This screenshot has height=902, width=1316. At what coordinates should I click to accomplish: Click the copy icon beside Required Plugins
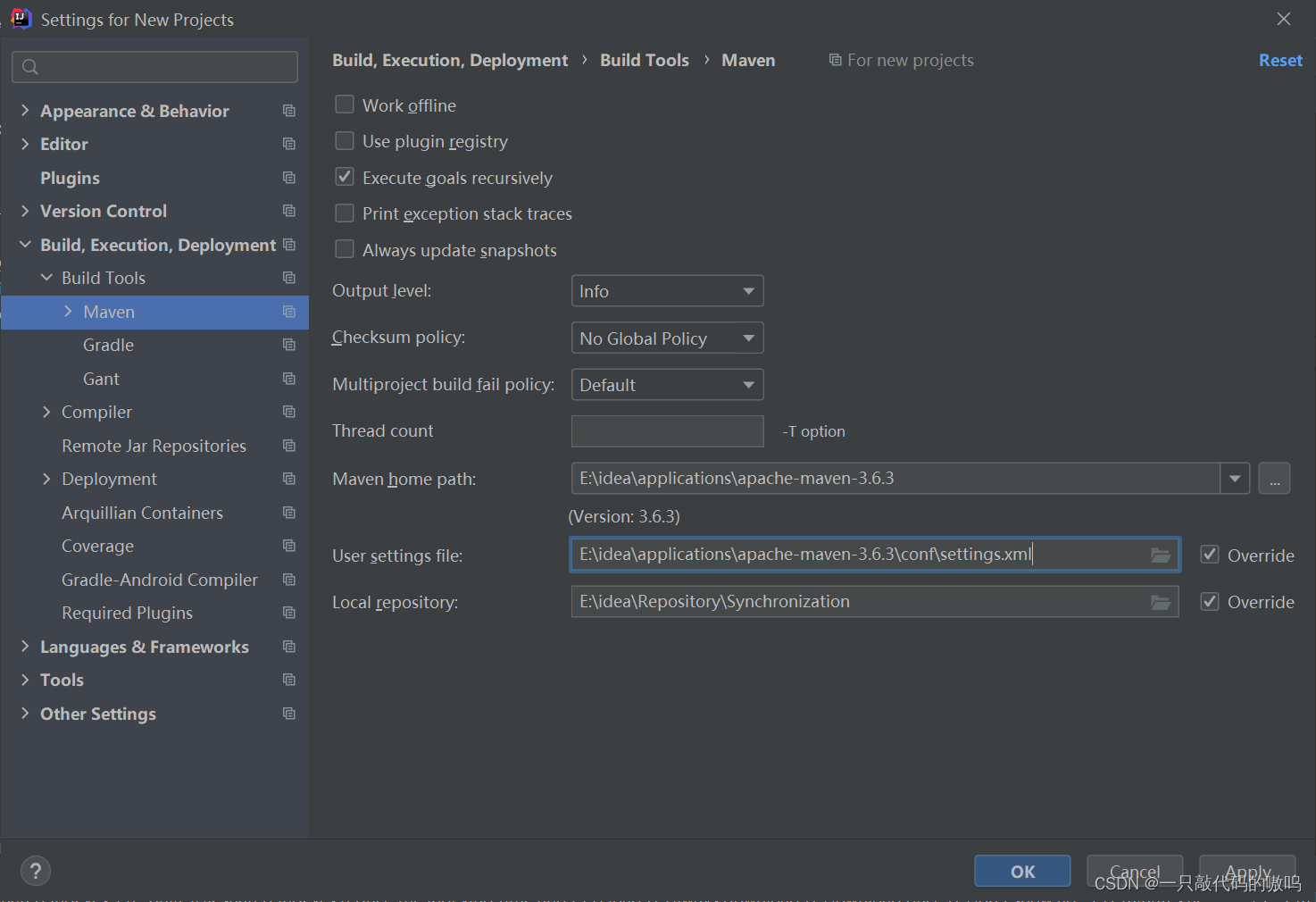[x=289, y=613]
